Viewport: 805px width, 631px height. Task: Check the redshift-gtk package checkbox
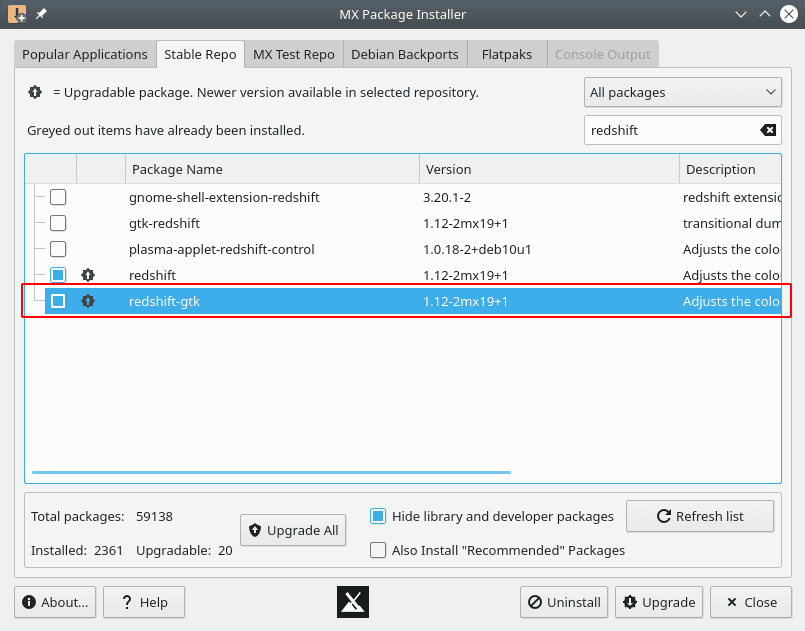58,301
